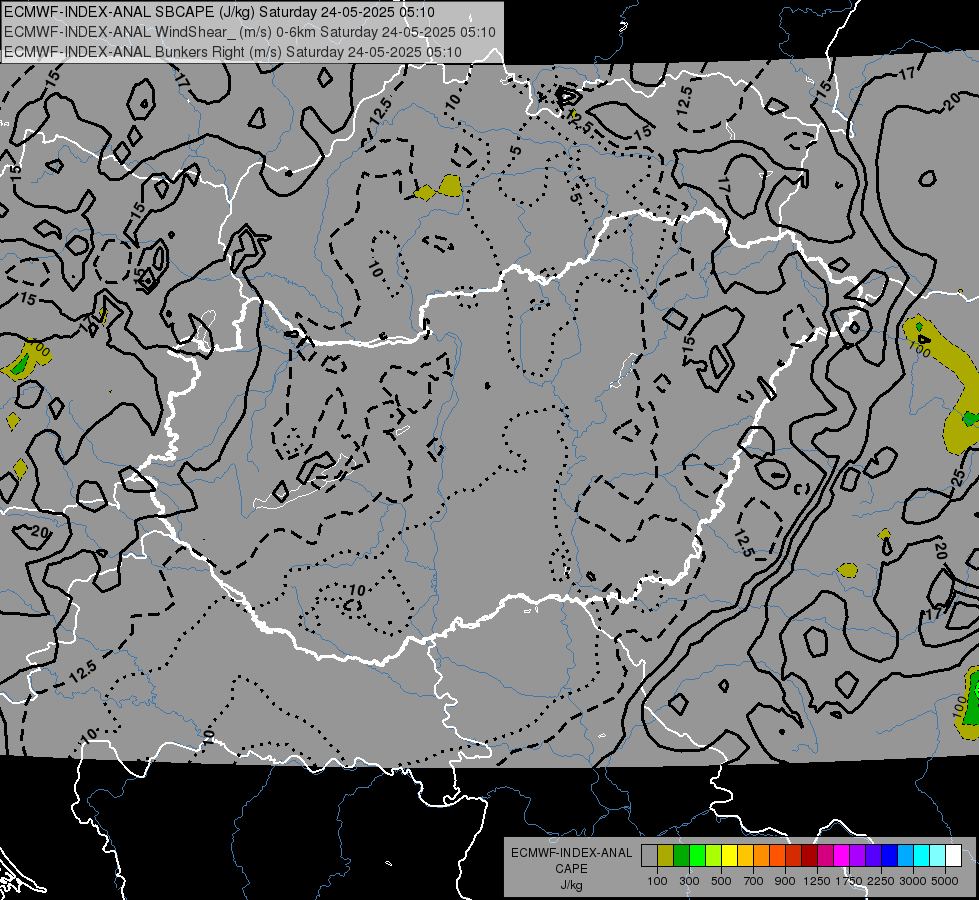Click the CAPE word in legend
Viewport: 979px width, 900px height.
pos(571,869)
